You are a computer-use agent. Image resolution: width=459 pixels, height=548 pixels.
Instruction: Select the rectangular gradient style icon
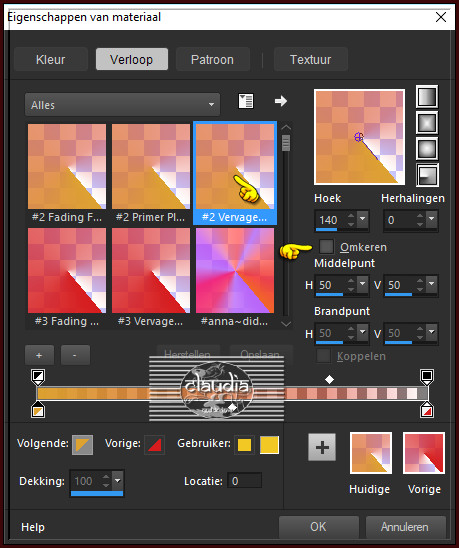[x=427, y=123]
